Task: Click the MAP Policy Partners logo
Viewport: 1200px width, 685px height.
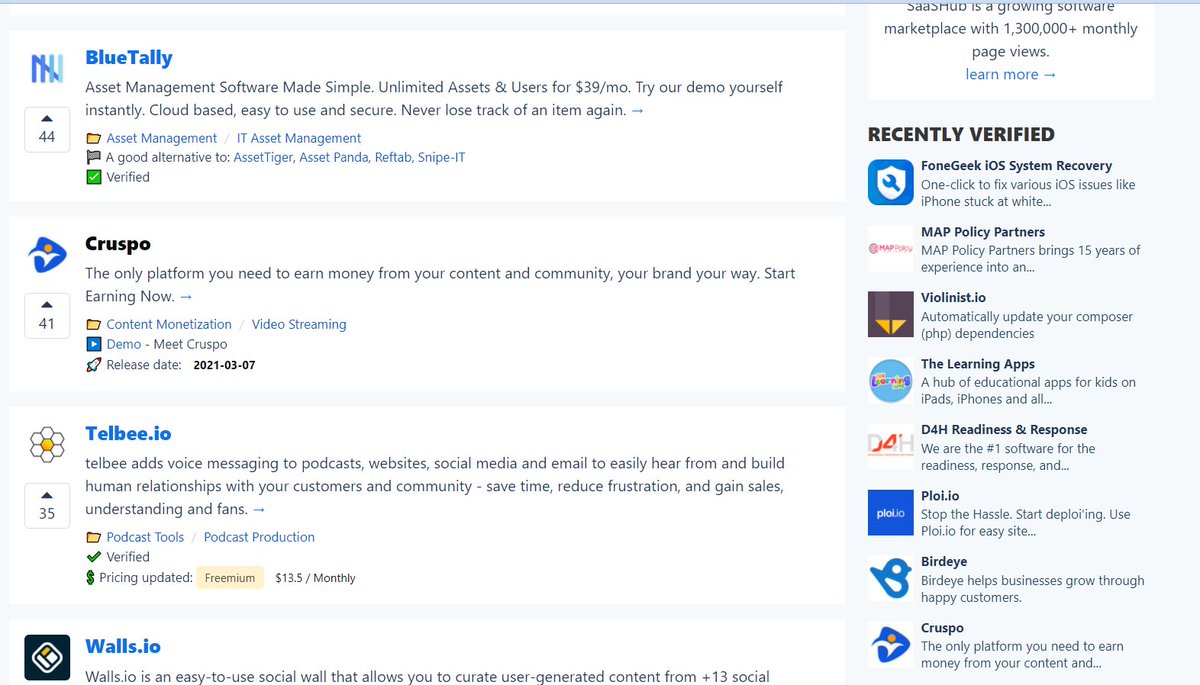Action: click(x=890, y=248)
